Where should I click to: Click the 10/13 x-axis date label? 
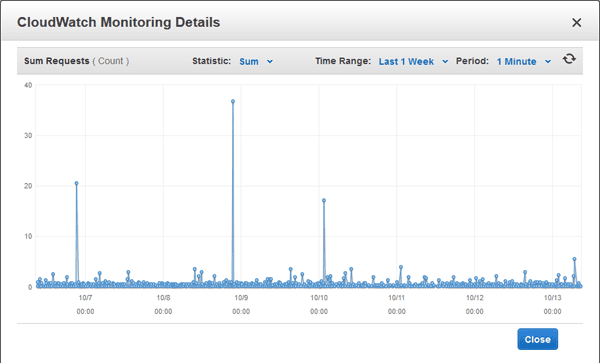pyautogui.click(x=553, y=298)
